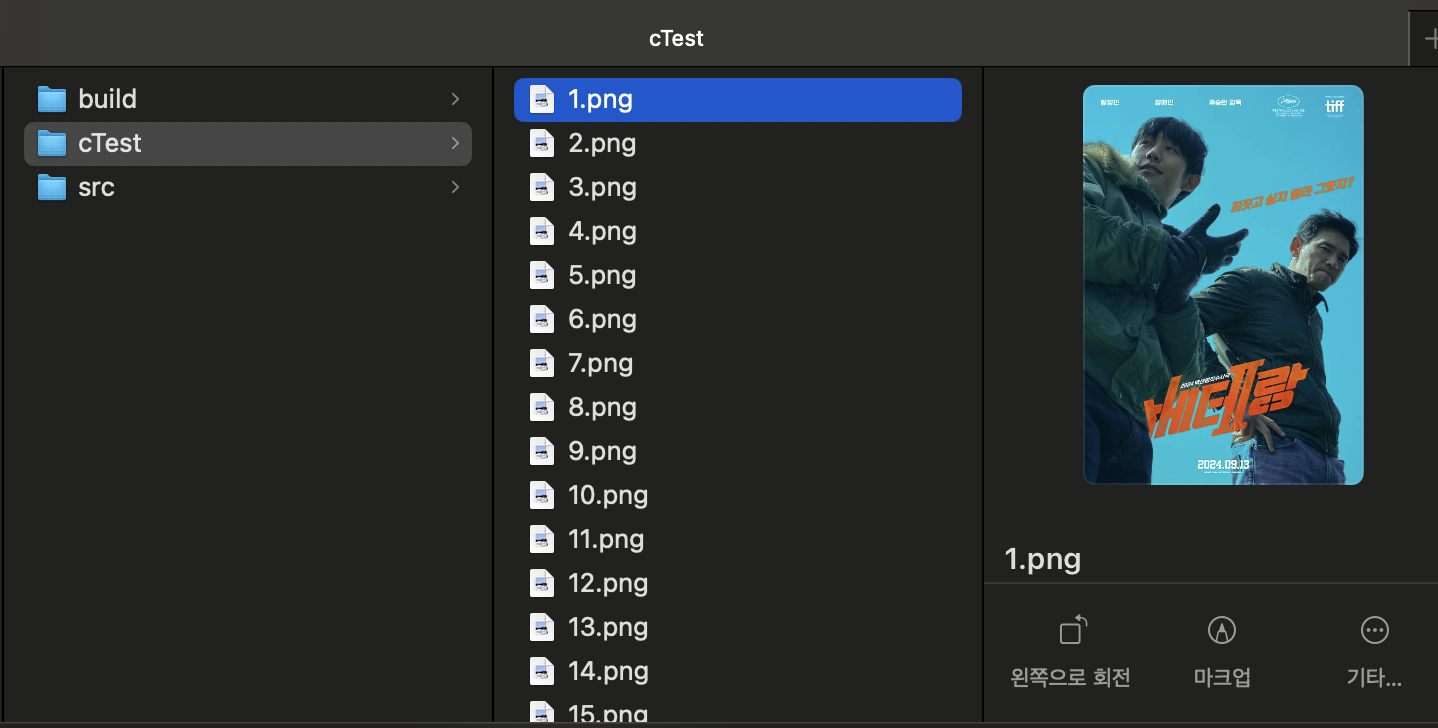Screen dimensions: 1438x728
Task: Click the 2.png file icon
Action: pos(542,143)
